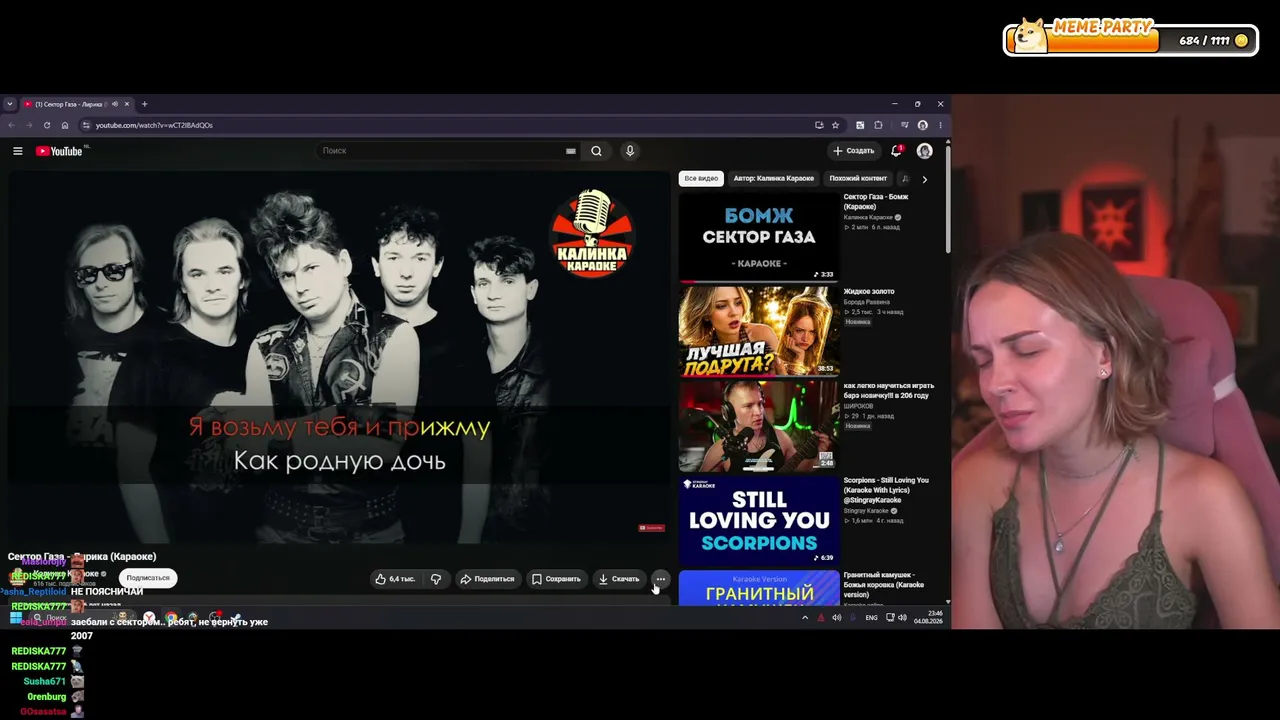Open the Гранитный камушек karaoke thumbnail
Screen dimensions: 1280x720
(759, 588)
